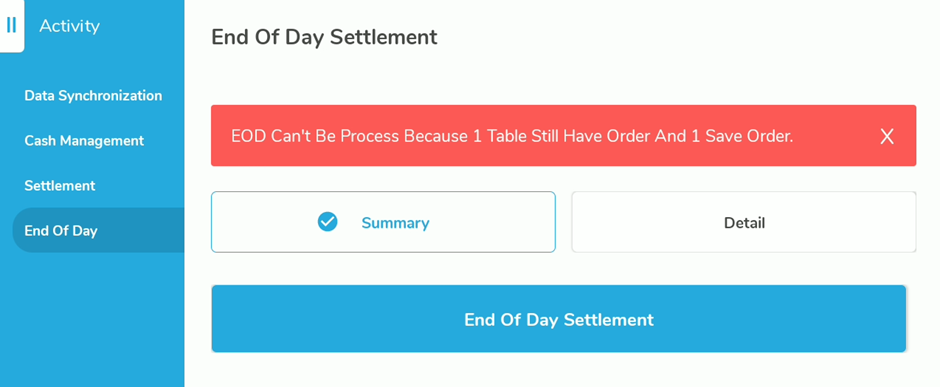
Task: Open Data Synchronization from the sidebar
Action: point(93,96)
